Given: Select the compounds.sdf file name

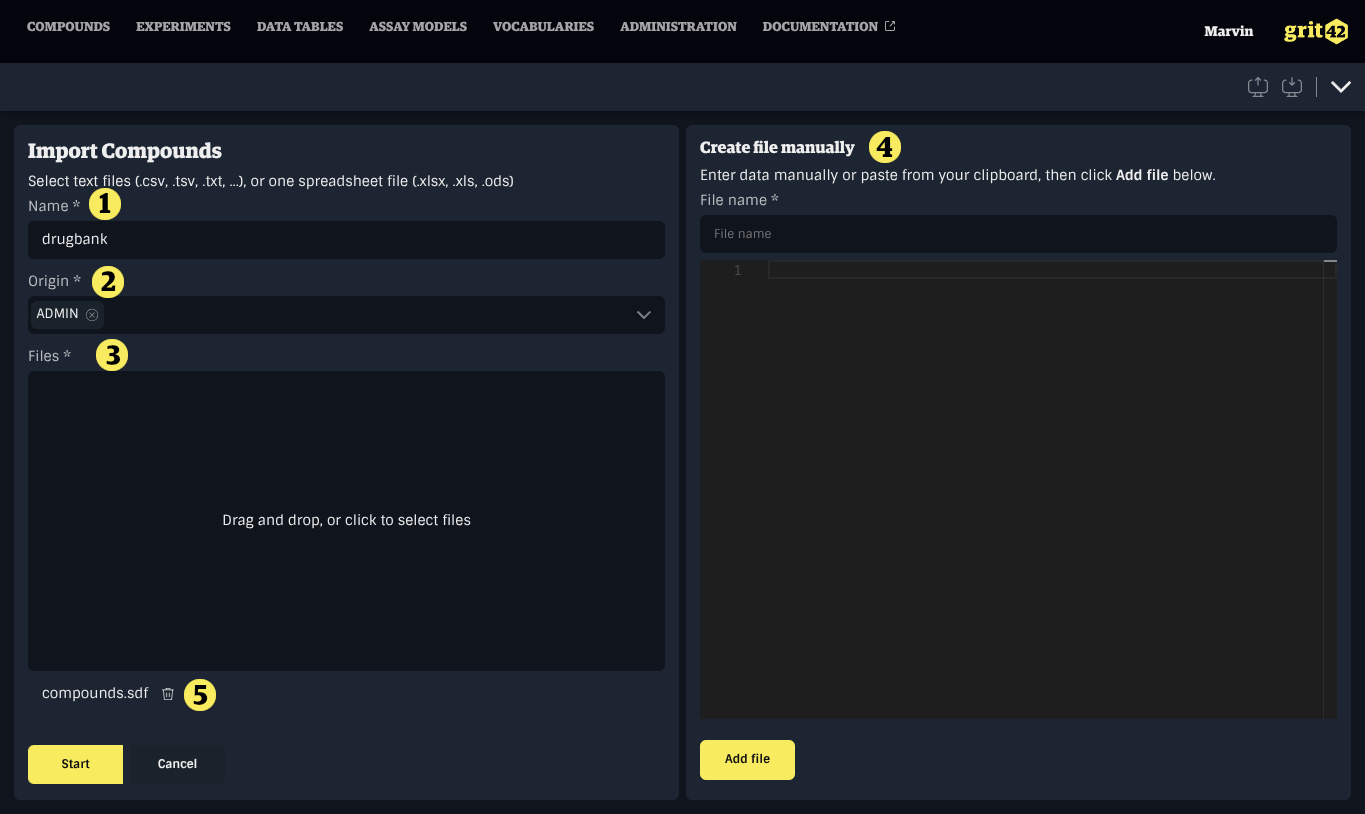Looking at the screenshot, I should point(95,694).
